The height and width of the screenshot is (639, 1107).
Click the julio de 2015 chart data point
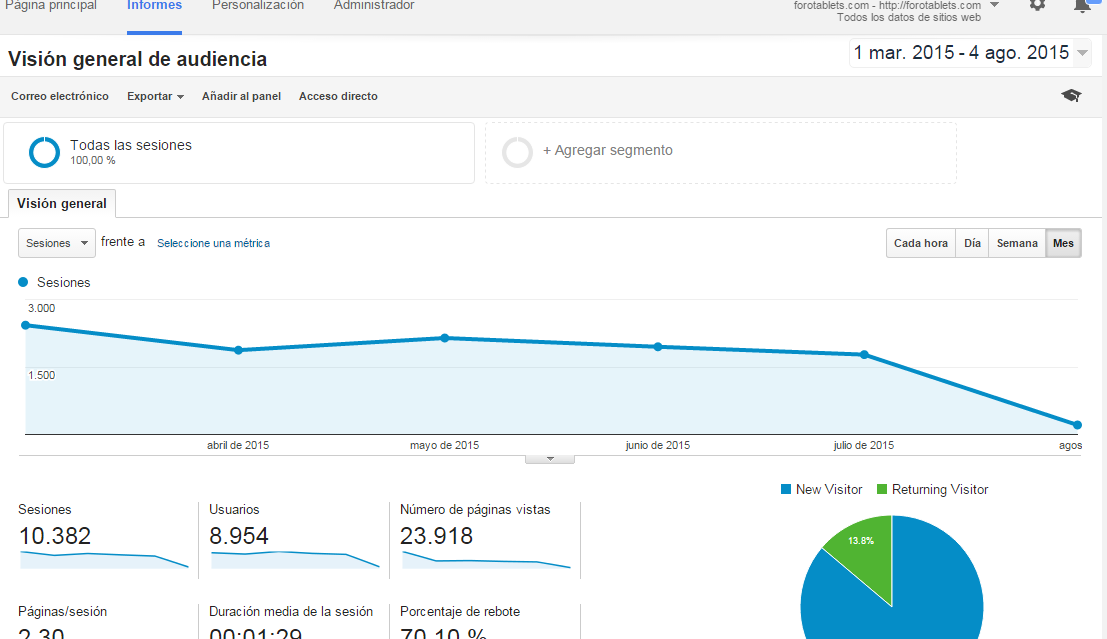pyautogui.click(x=864, y=354)
